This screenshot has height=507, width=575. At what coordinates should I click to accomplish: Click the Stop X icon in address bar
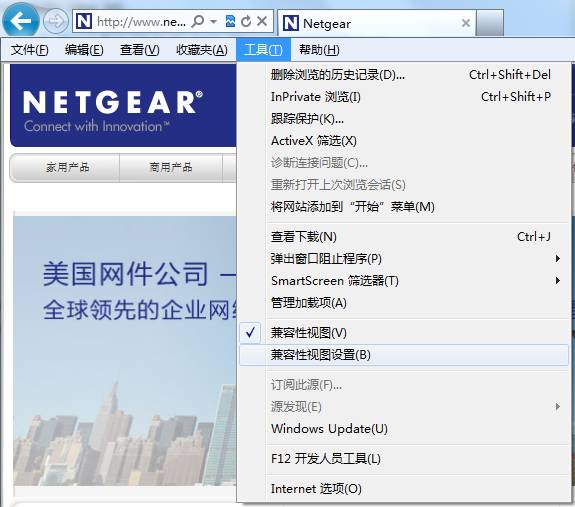coord(262,21)
